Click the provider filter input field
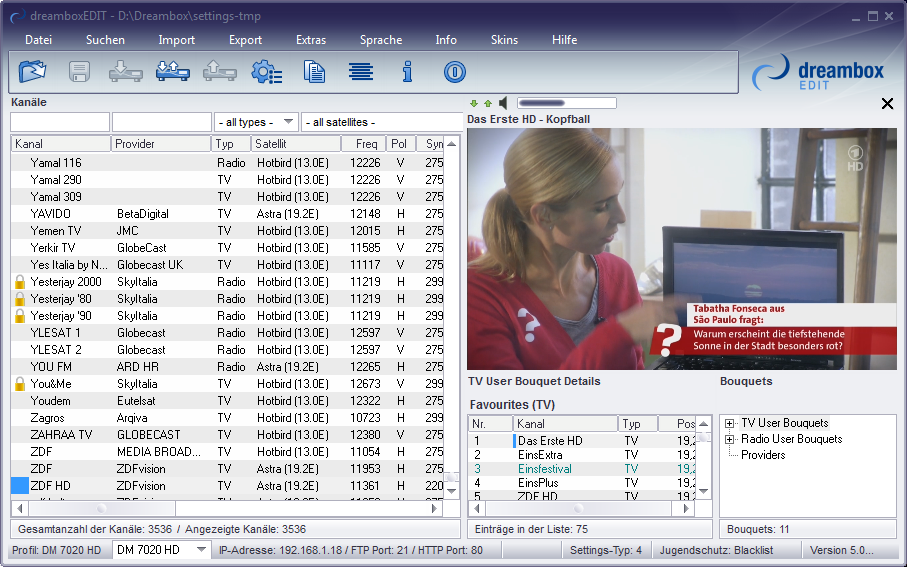This screenshot has width=907, height=567. (x=161, y=122)
